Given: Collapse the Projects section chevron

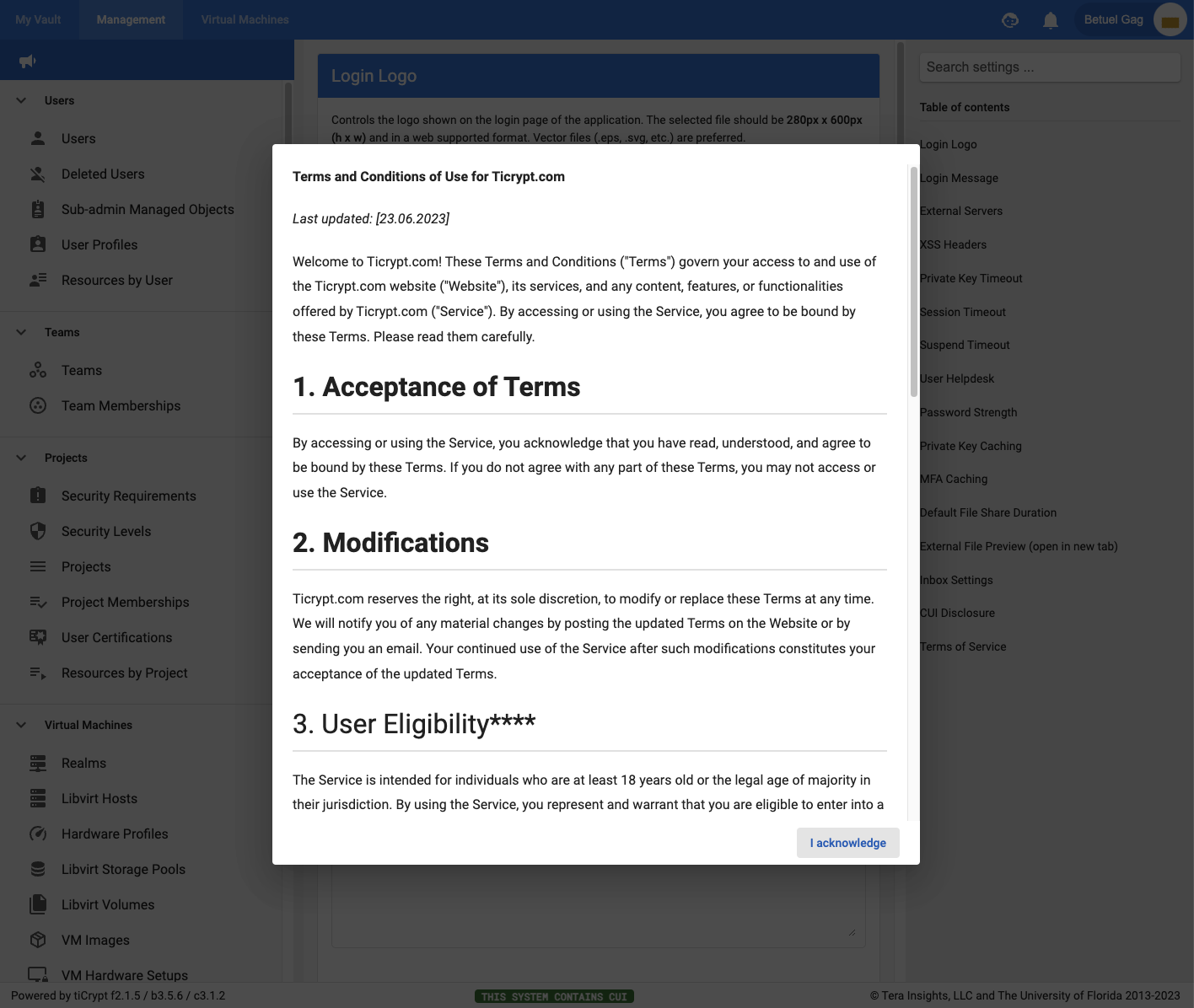Looking at the screenshot, I should tap(21, 458).
